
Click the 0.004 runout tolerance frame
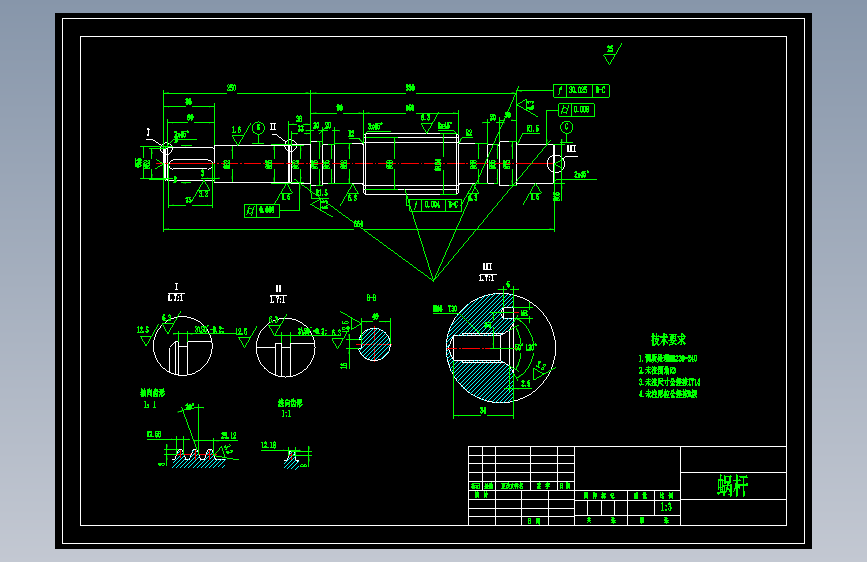coord(434,205)
